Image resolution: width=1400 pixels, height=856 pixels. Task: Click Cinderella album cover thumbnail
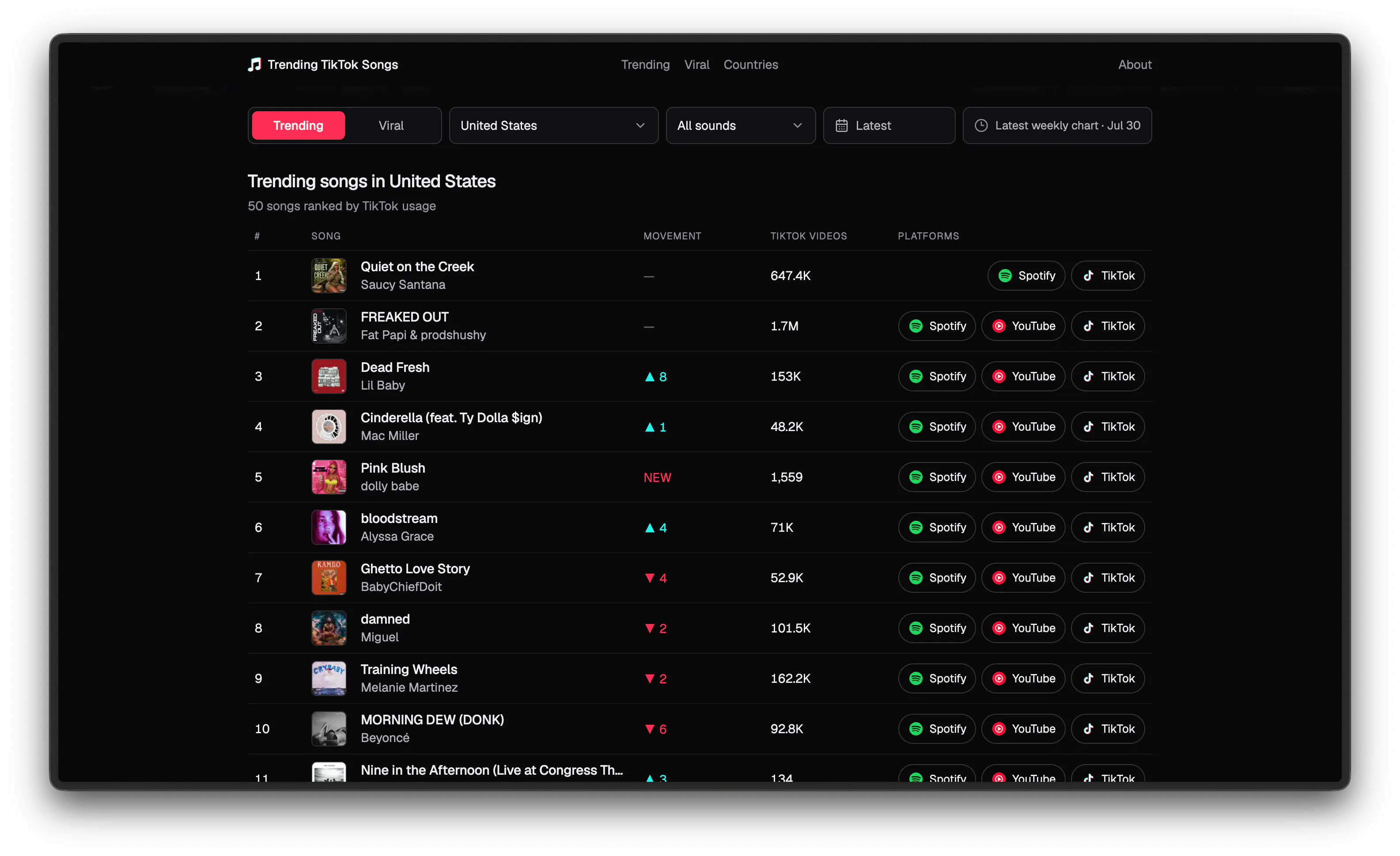tap(329, 426)
